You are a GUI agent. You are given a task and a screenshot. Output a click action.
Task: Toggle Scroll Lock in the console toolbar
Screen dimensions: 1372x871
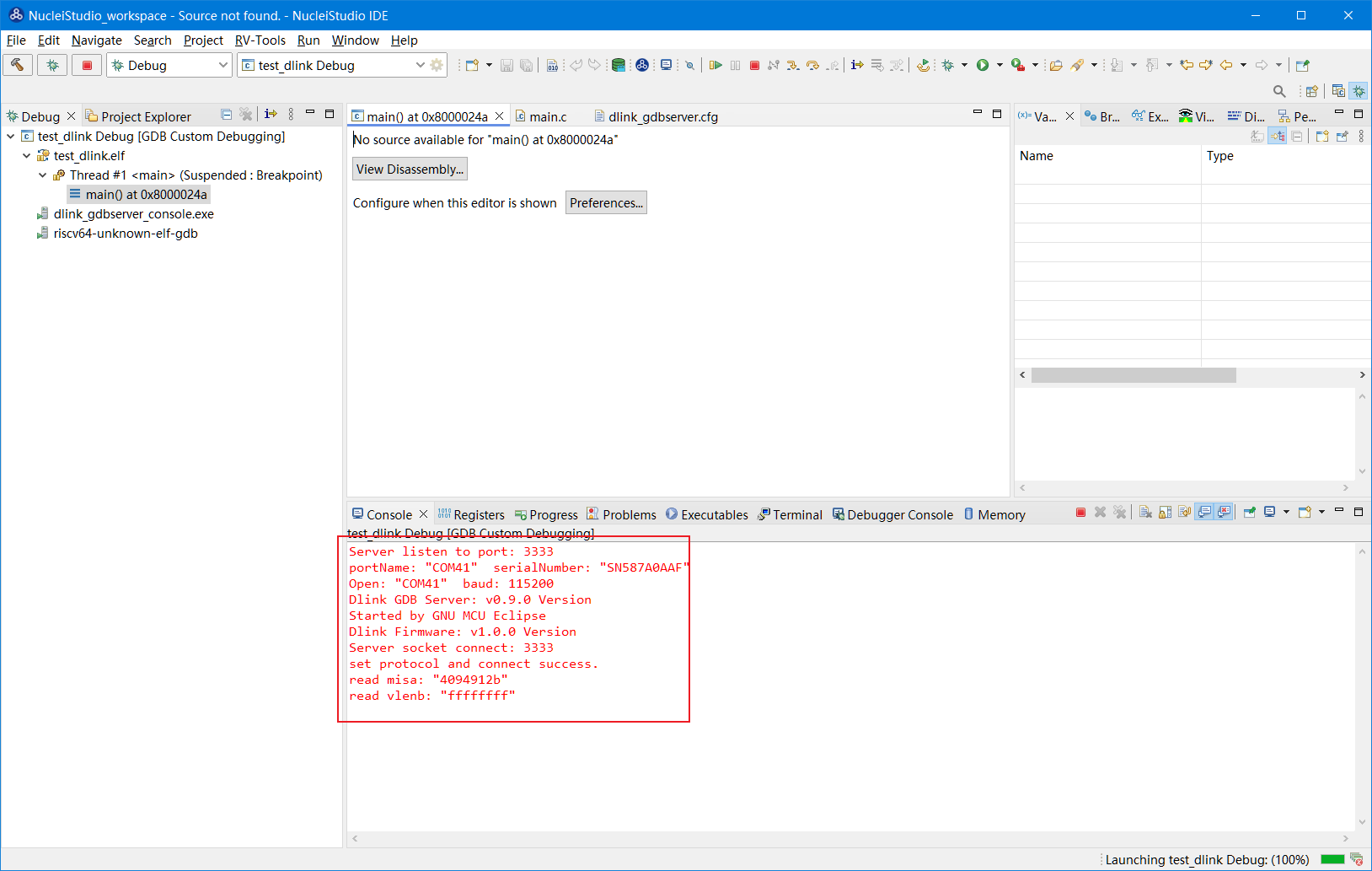click(1165, 512)
